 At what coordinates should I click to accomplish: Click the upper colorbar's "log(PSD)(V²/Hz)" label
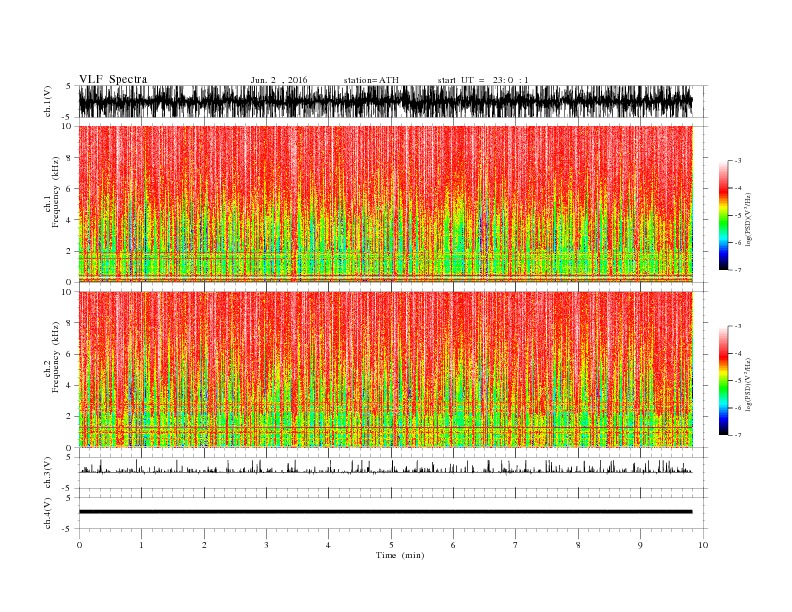(x=748, y=219)
